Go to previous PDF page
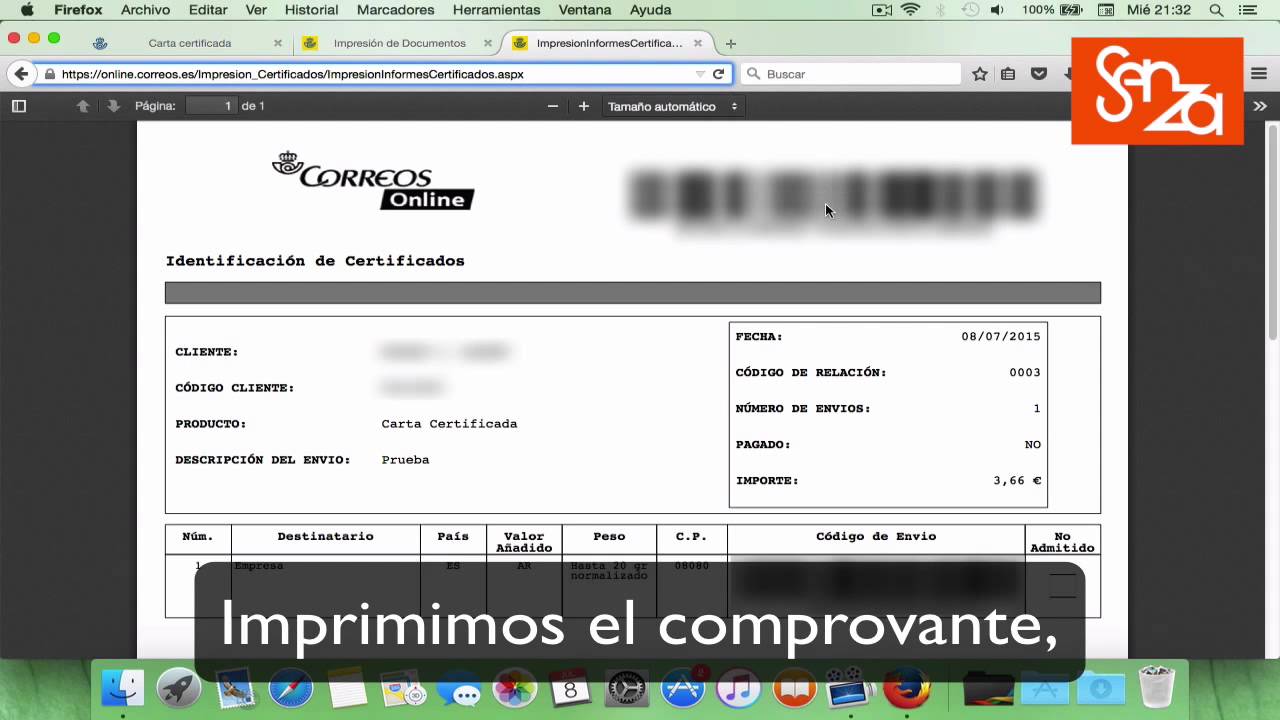 (x=83, y=106)
